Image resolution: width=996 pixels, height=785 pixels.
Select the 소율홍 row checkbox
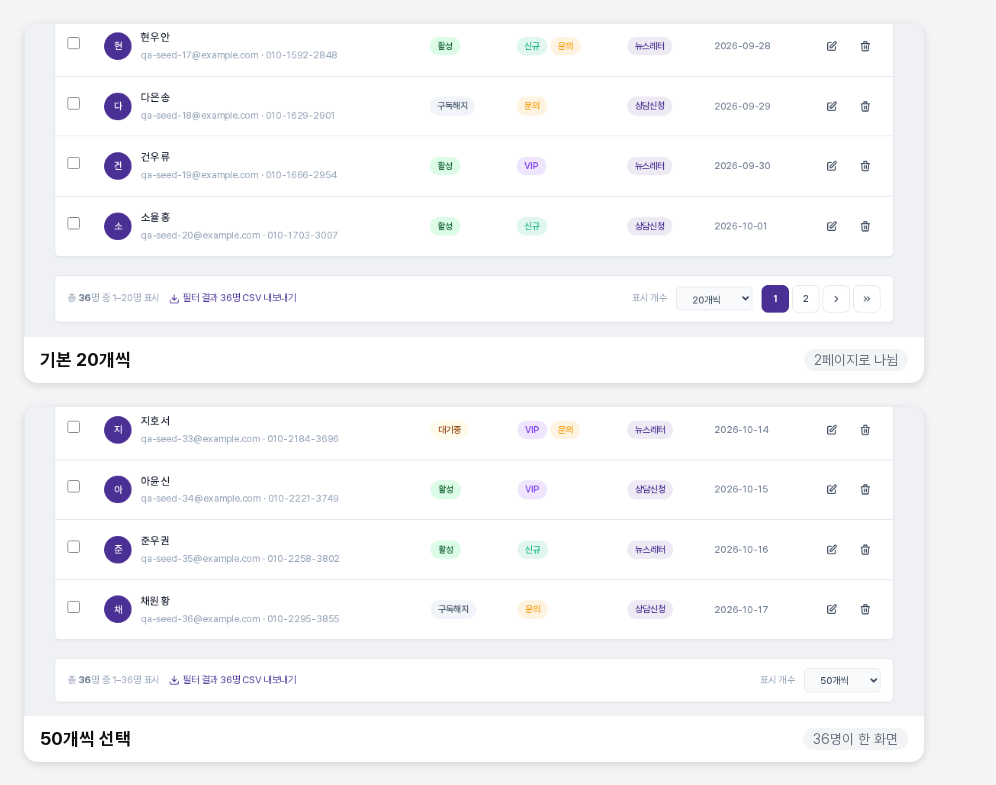point(74,224)
